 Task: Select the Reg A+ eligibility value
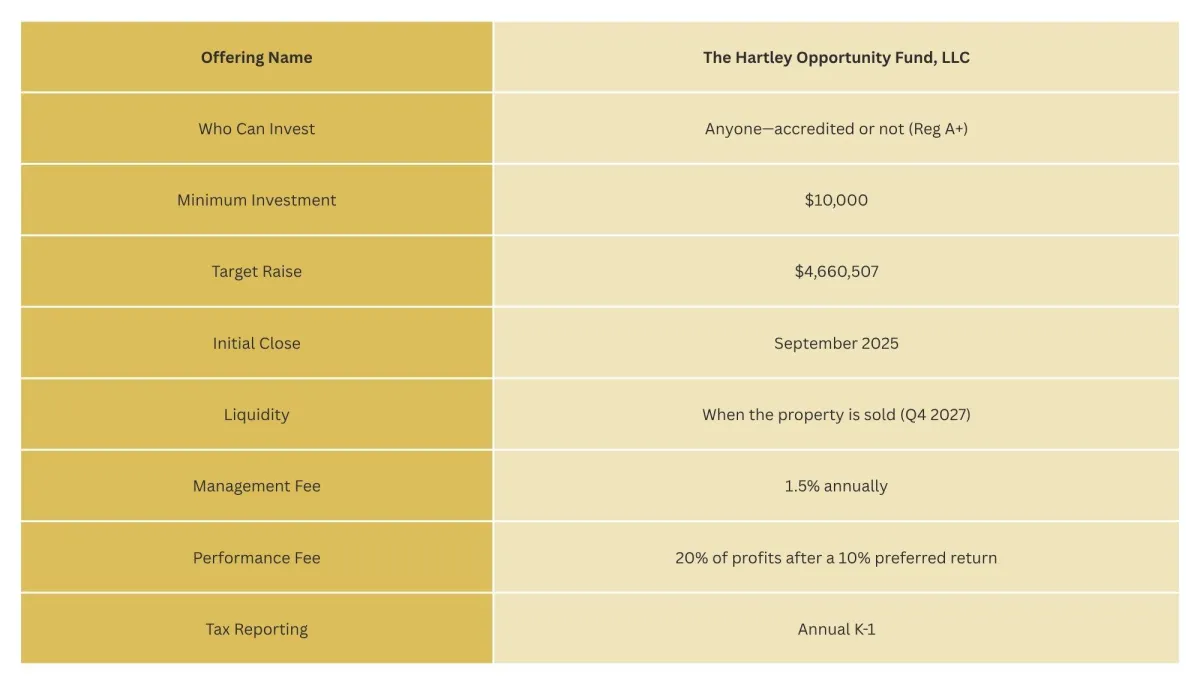click(x=836, y=129)
